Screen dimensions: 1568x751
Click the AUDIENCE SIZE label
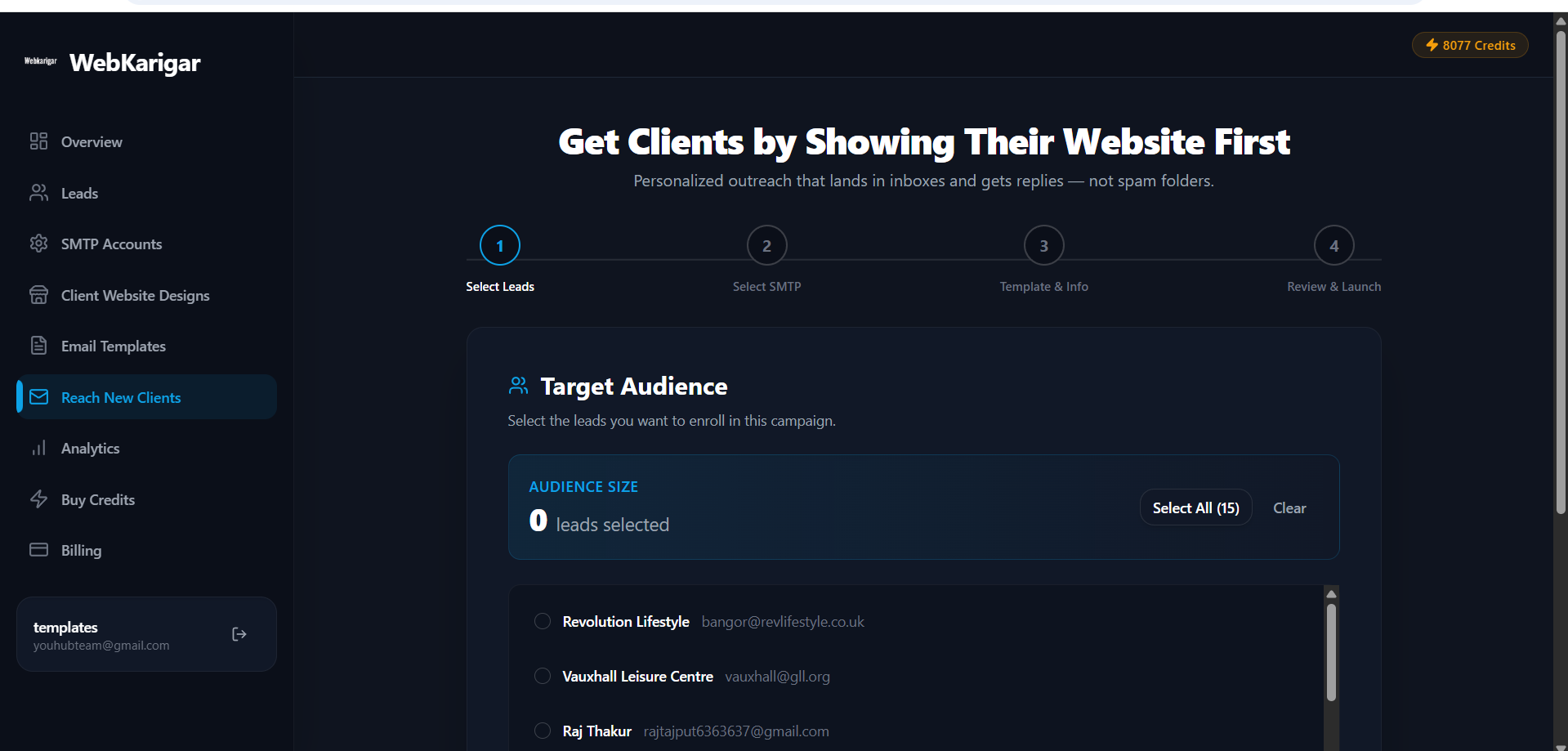[583, 486]
